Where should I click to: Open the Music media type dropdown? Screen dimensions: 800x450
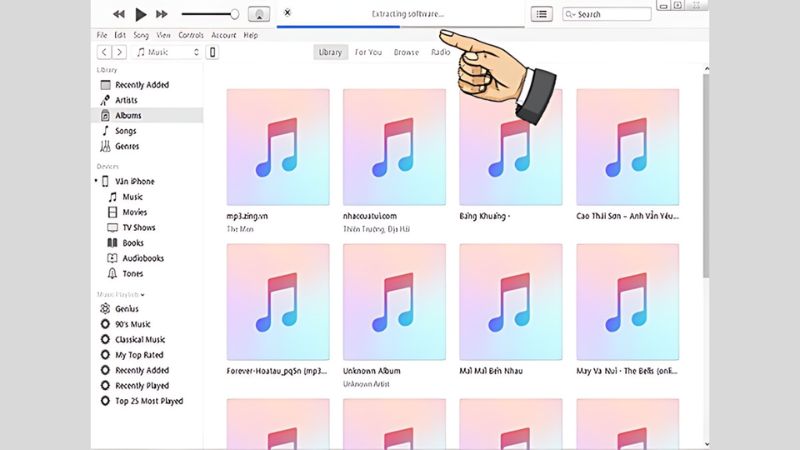(x=167, y=52)
